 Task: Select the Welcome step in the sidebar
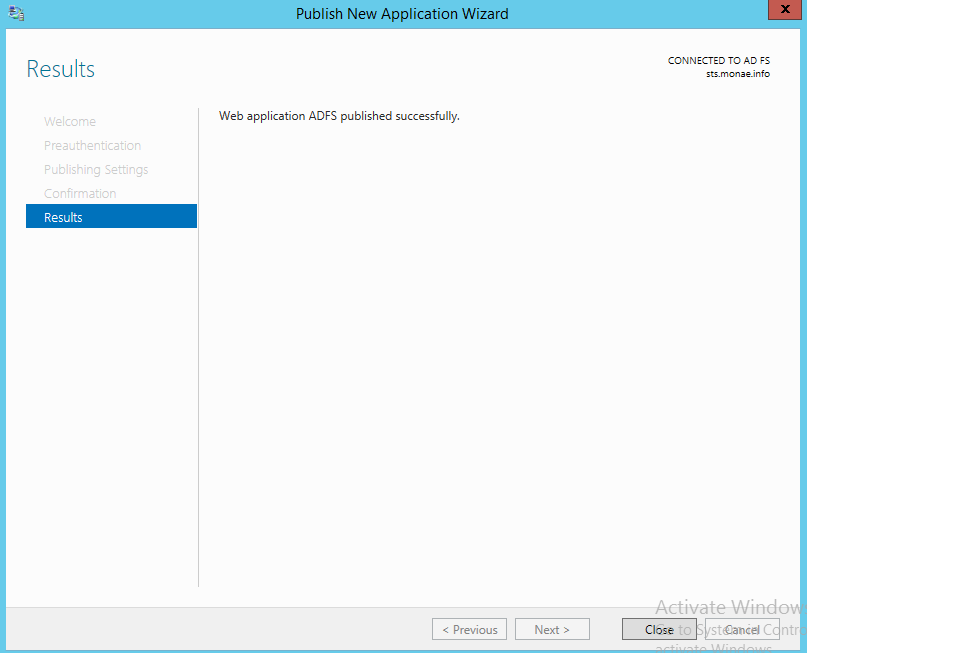click(x=70, y=122)
